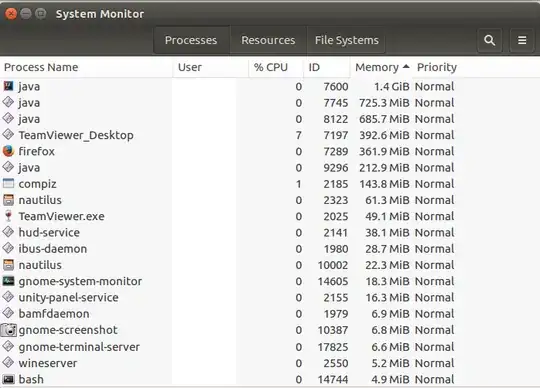
Task: Select the firefox process name
Action: [x=37, y=151]
